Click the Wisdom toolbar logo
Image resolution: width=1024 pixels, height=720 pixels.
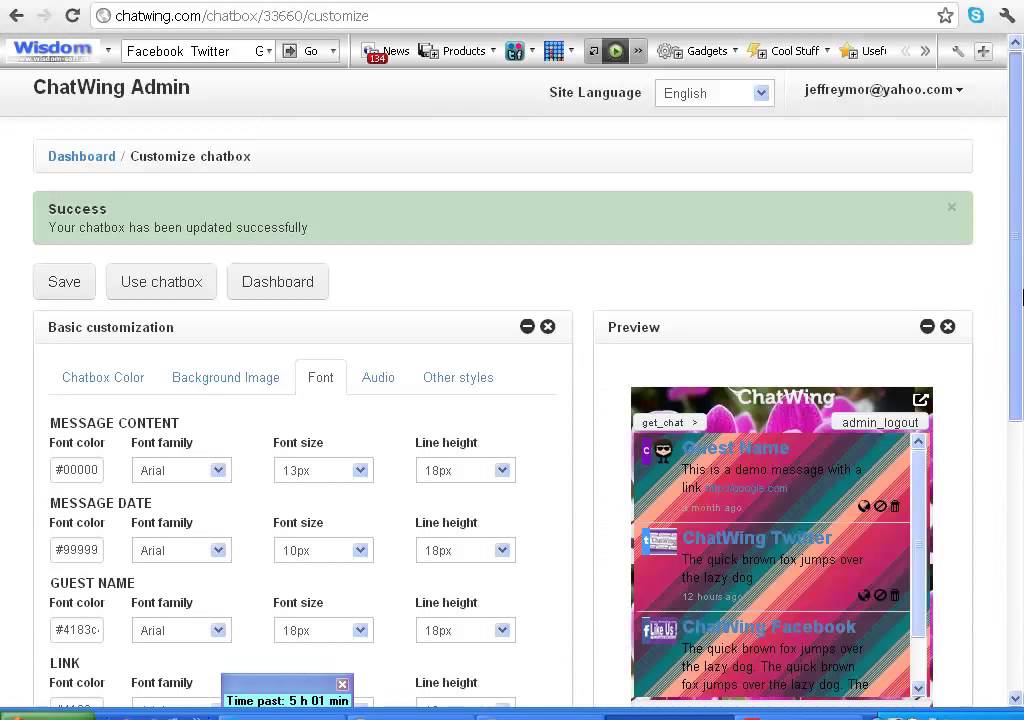pyautogui.click(x=52, y=50)
